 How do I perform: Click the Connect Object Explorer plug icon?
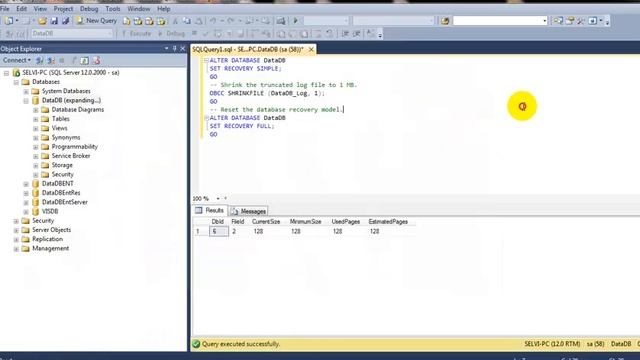click(40, 60)
